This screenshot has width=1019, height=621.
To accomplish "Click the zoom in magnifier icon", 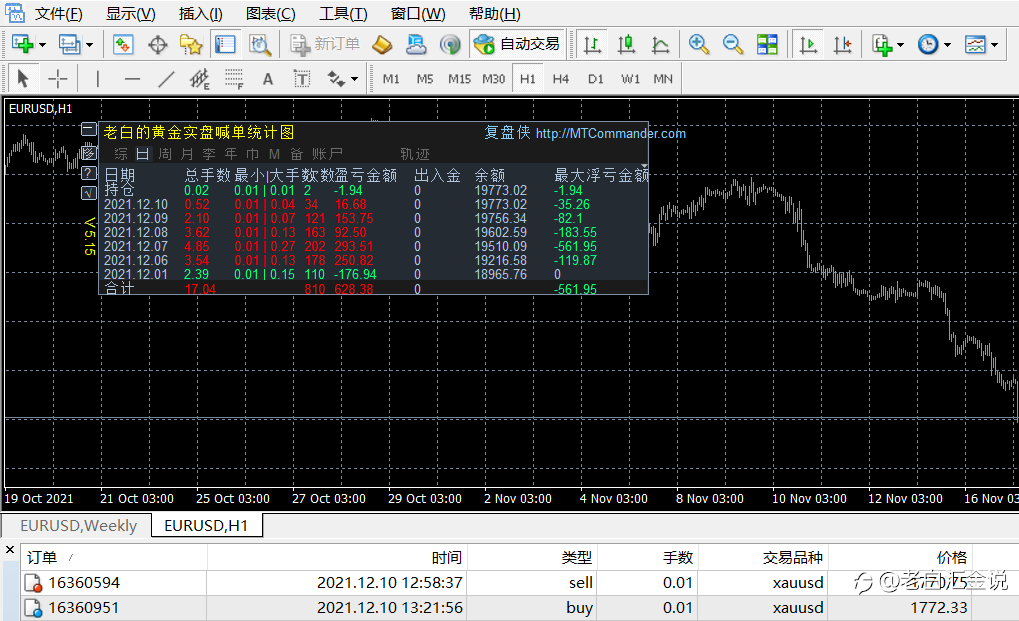I will tap(699, 44).
